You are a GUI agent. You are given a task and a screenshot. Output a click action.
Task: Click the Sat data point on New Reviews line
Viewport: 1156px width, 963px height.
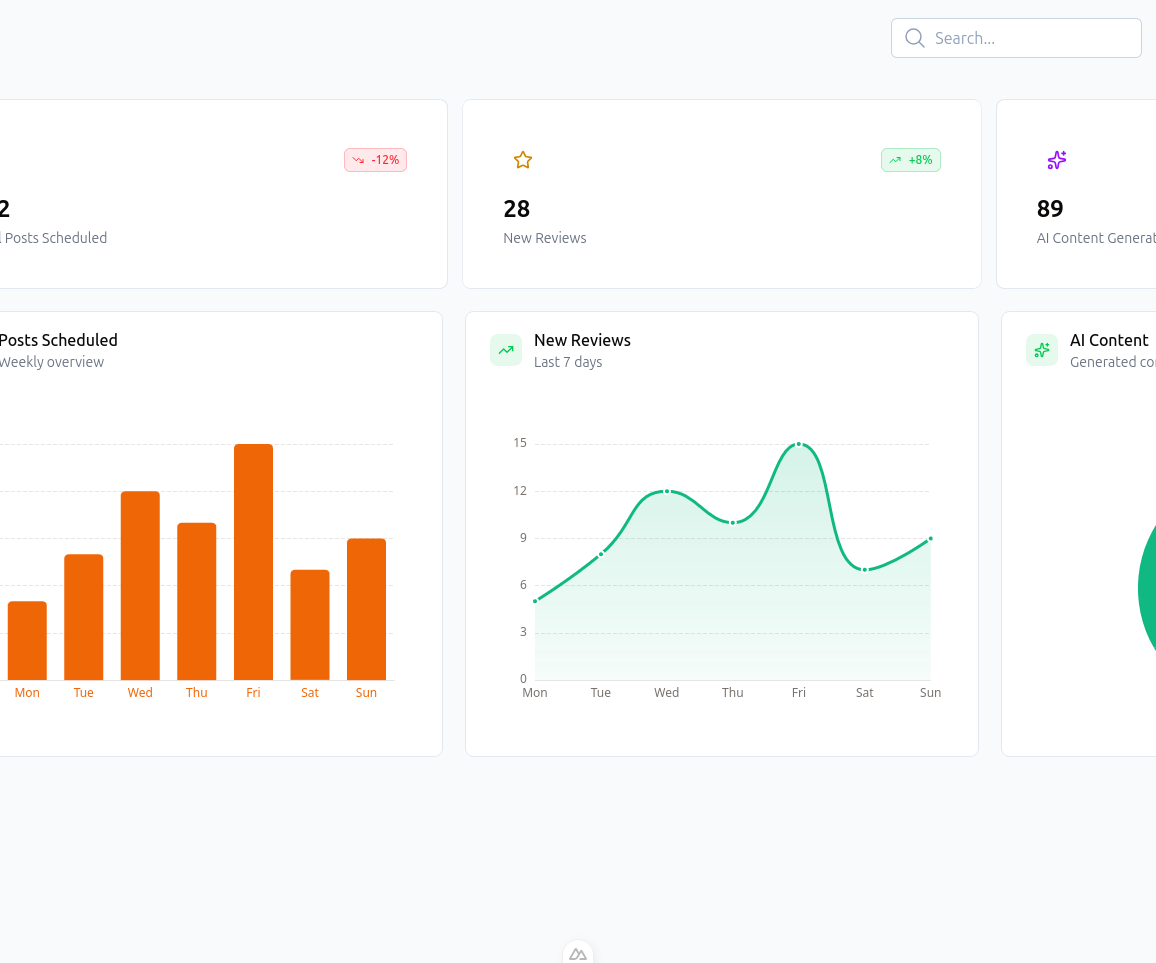click(x=865, y=570)
